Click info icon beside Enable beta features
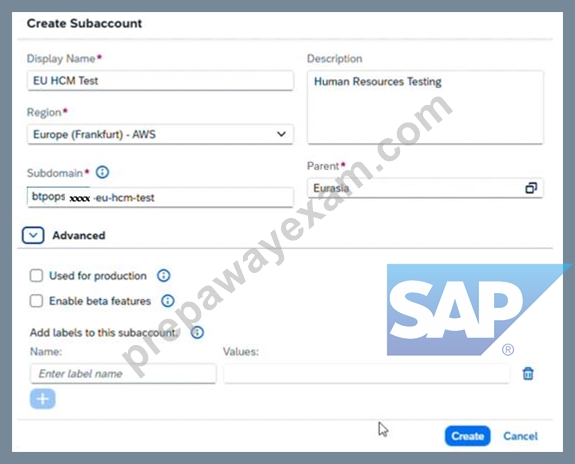Image resolution: width=575 pixels, height=464 pixels. coord(168,301)
